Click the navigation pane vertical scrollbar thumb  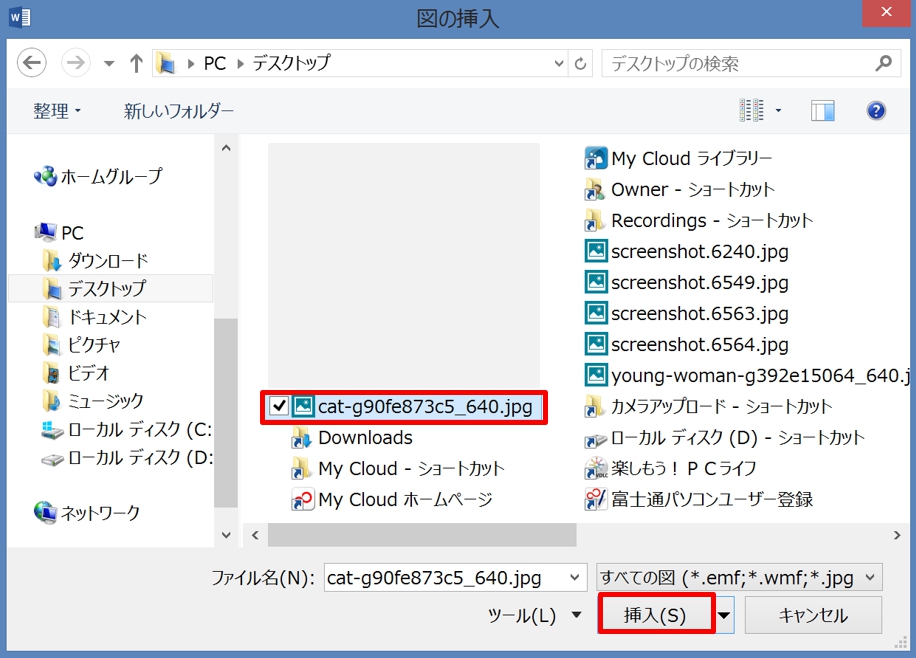(226, 413)
